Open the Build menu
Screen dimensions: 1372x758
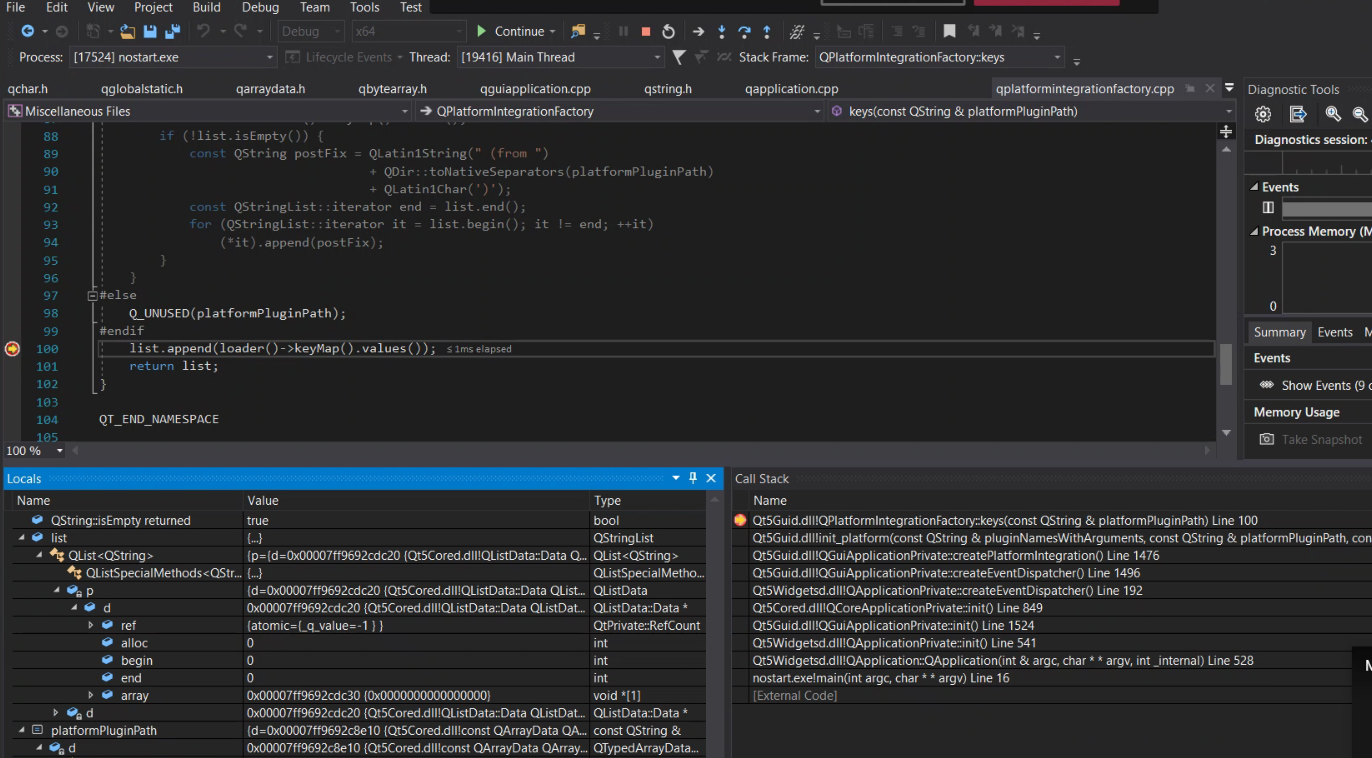206,7
